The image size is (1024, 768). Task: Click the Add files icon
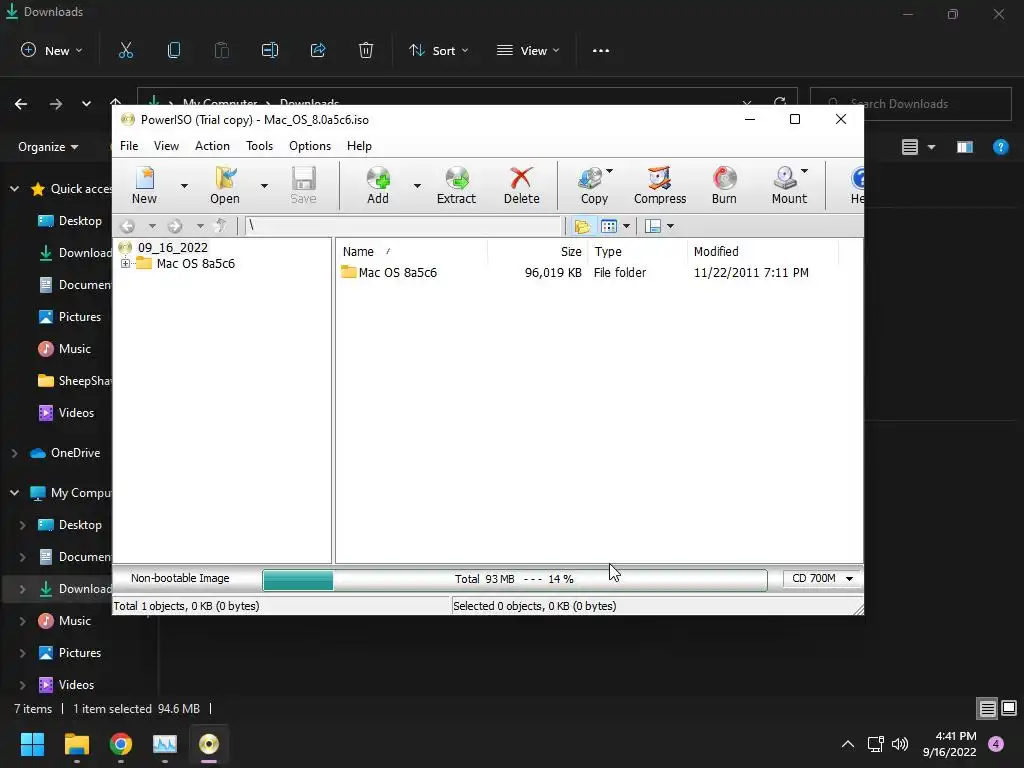[377, 185]
